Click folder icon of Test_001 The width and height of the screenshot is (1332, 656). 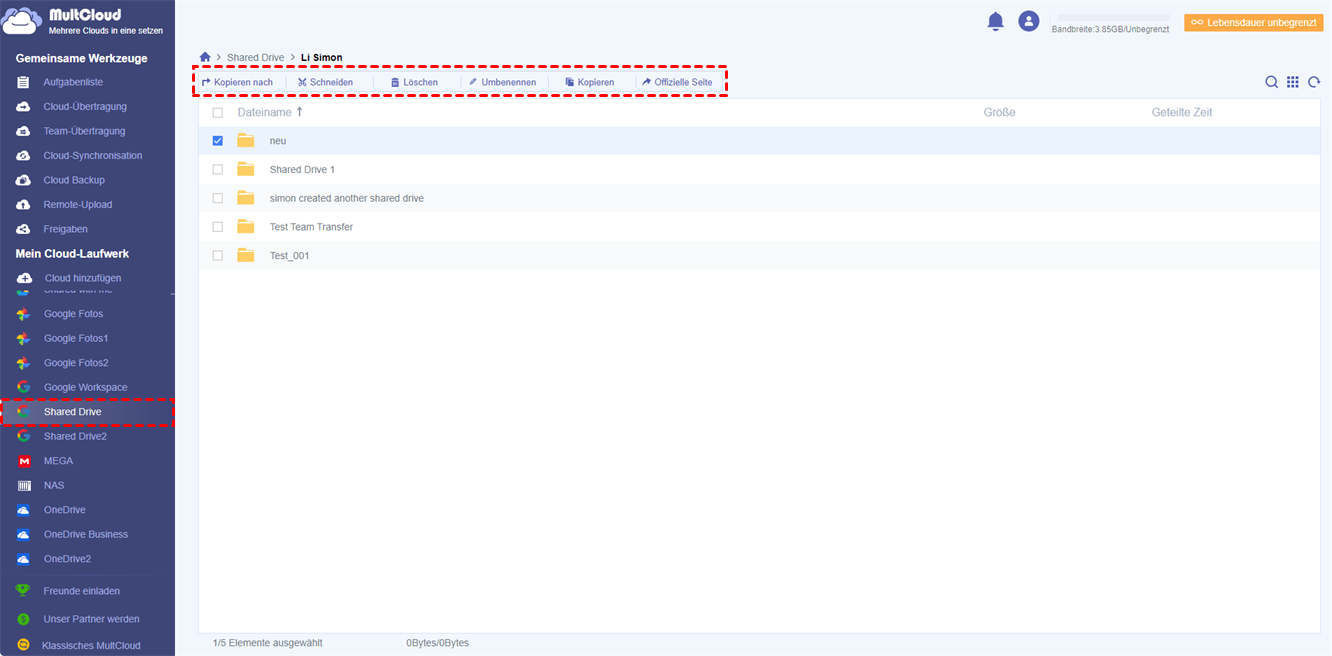point(246,256)
